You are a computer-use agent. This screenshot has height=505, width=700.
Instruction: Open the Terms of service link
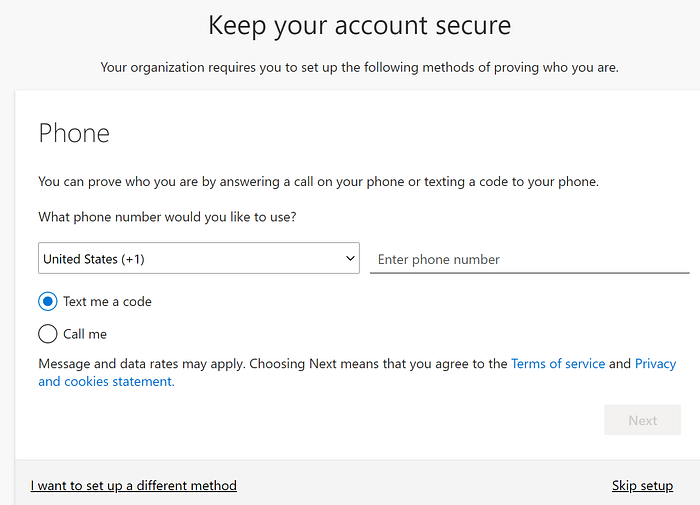point(558,364)
